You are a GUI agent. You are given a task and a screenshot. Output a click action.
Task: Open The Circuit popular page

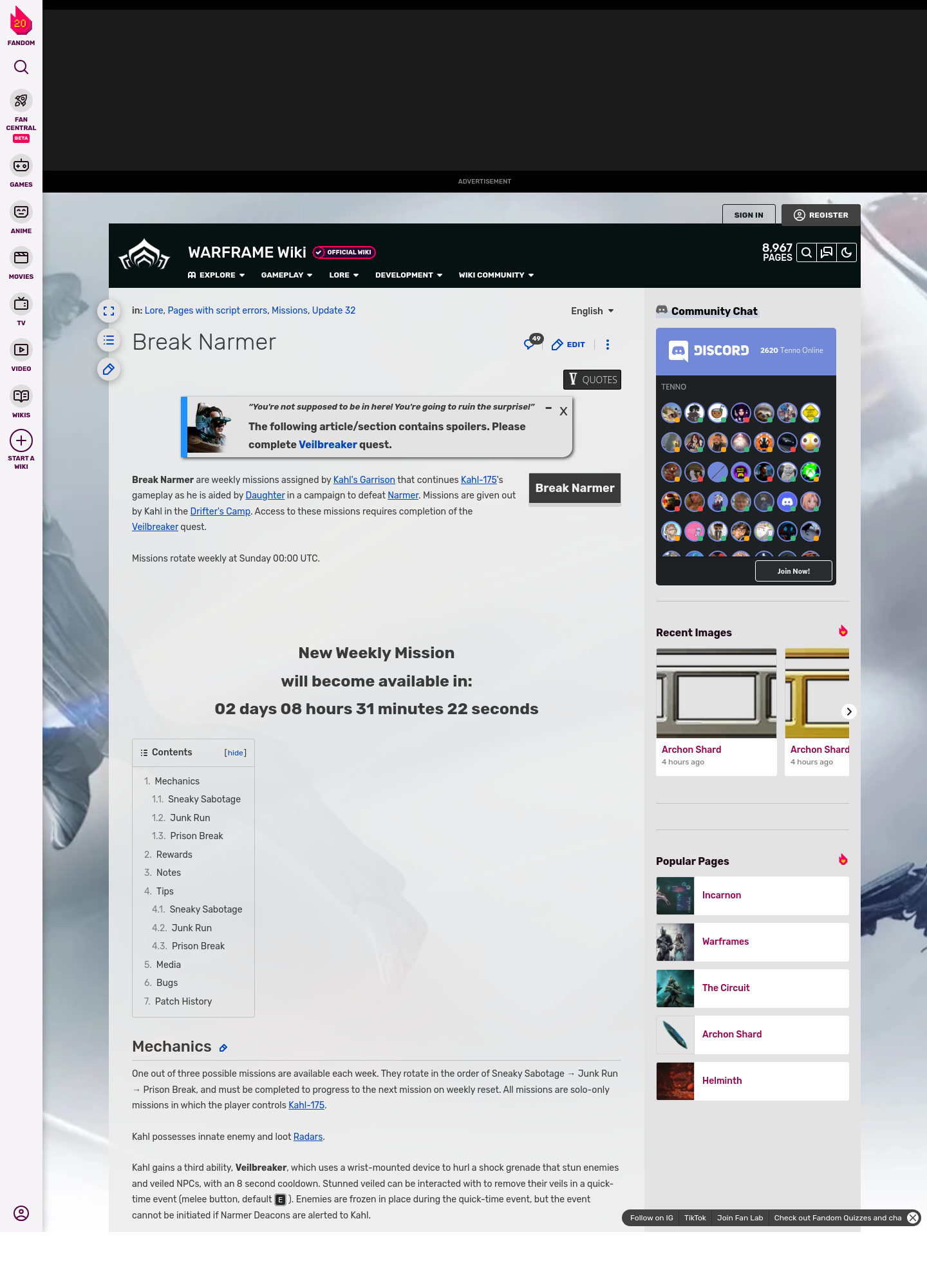[x=753, y=988]
